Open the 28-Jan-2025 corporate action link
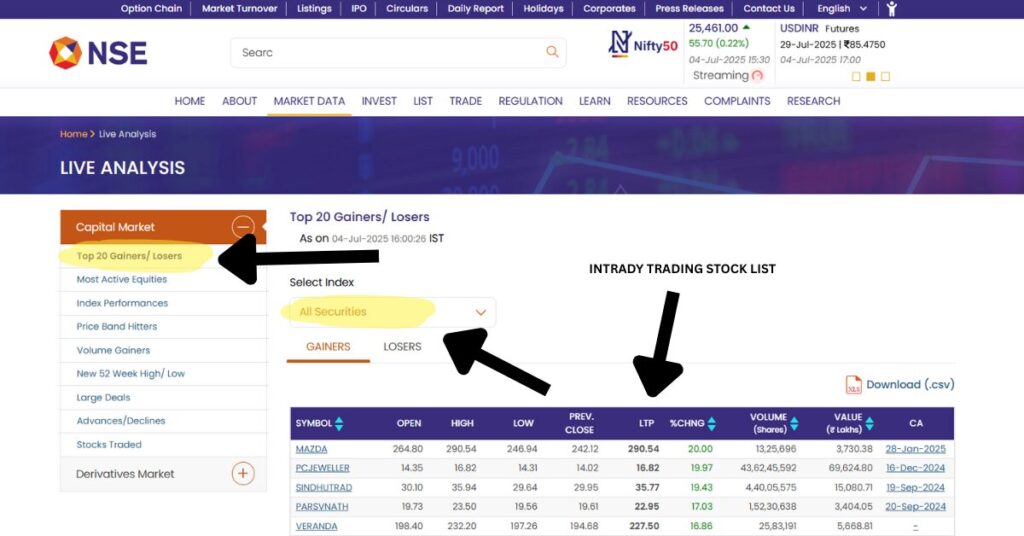The height and width of the screenshot is (536, 1024). 916,449
